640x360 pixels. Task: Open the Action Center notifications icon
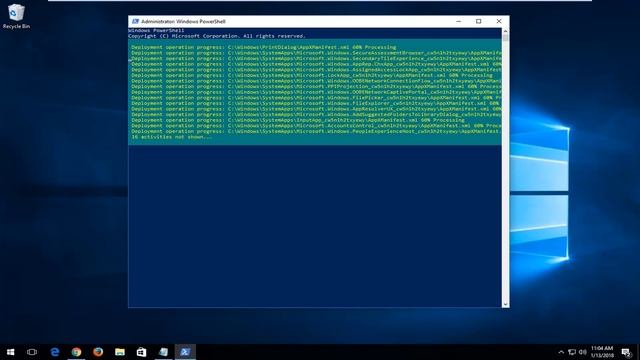[626, 352]
